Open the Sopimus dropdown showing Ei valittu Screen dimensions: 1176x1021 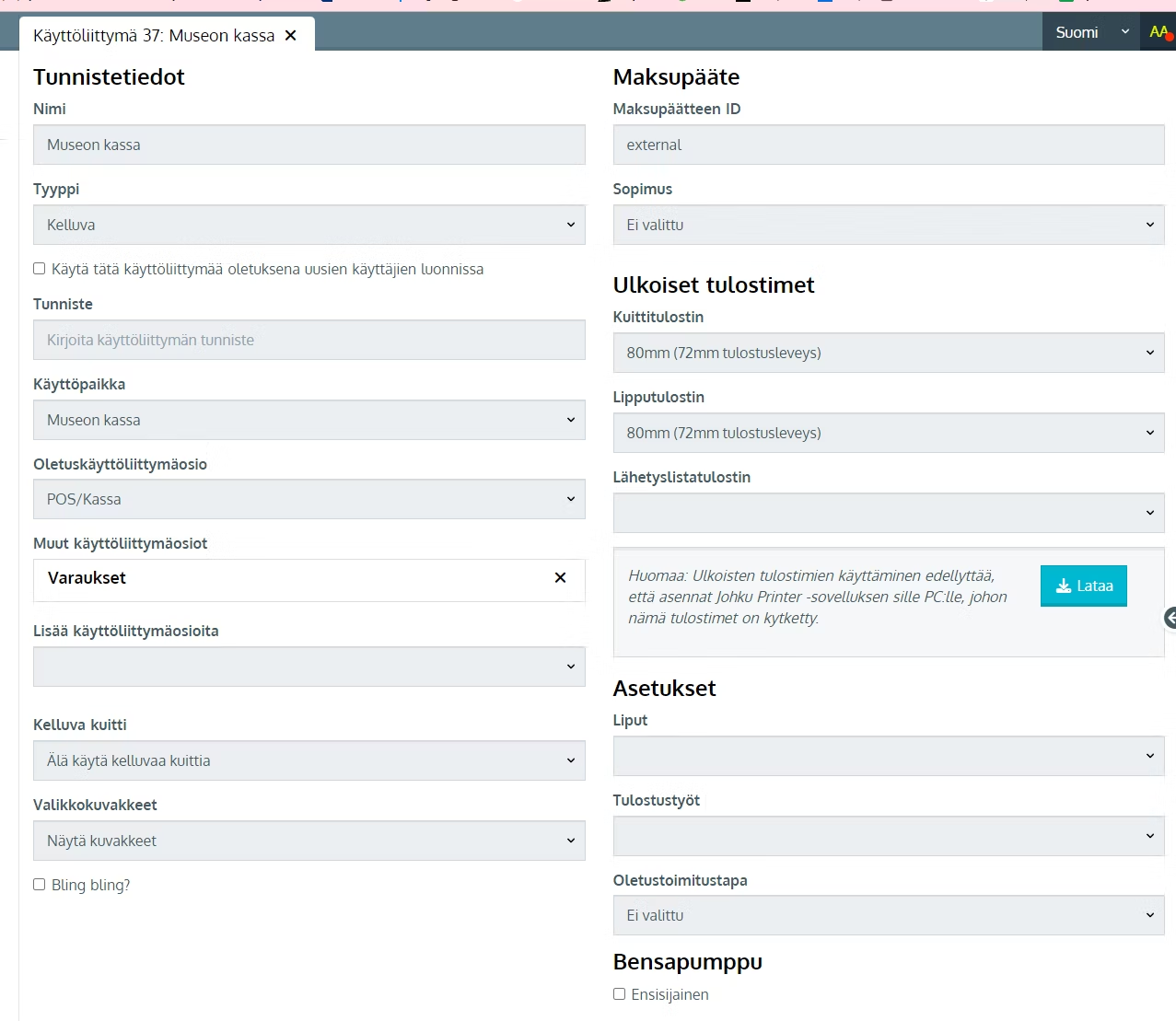[x=889, y=225]
